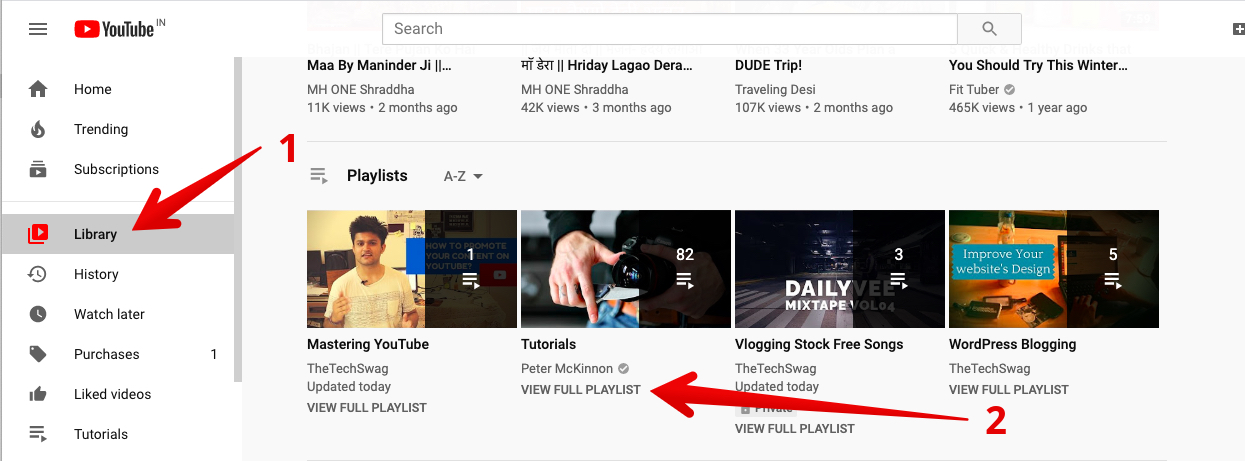Viewport: 1245px width, 461px height.
Task: View full playlist for Tutorials
Action: point(581,390)
